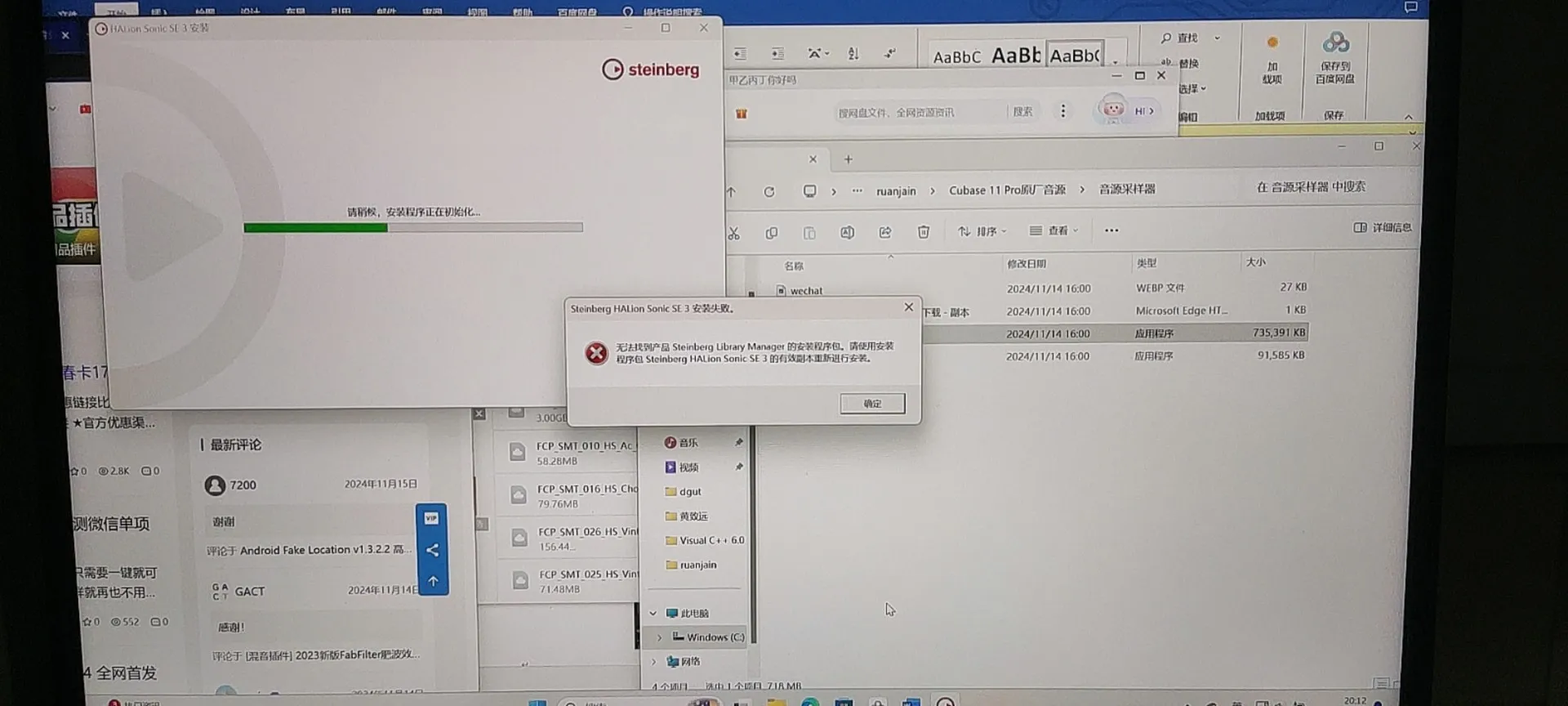
Task: Click the Baidu Netdisk save cloud icon
Action: click(1335, 42)
